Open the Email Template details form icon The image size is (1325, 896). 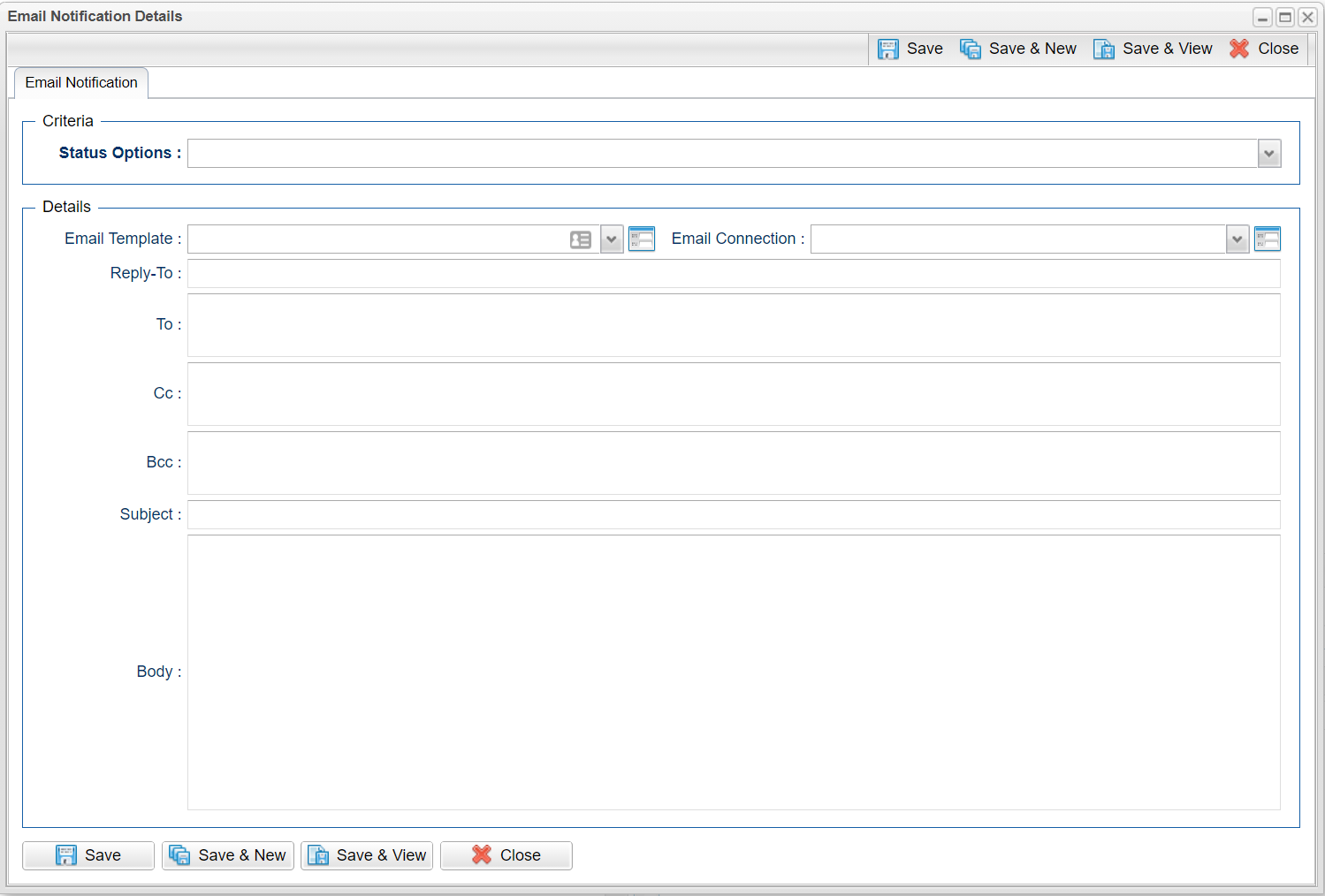(642, 239)
